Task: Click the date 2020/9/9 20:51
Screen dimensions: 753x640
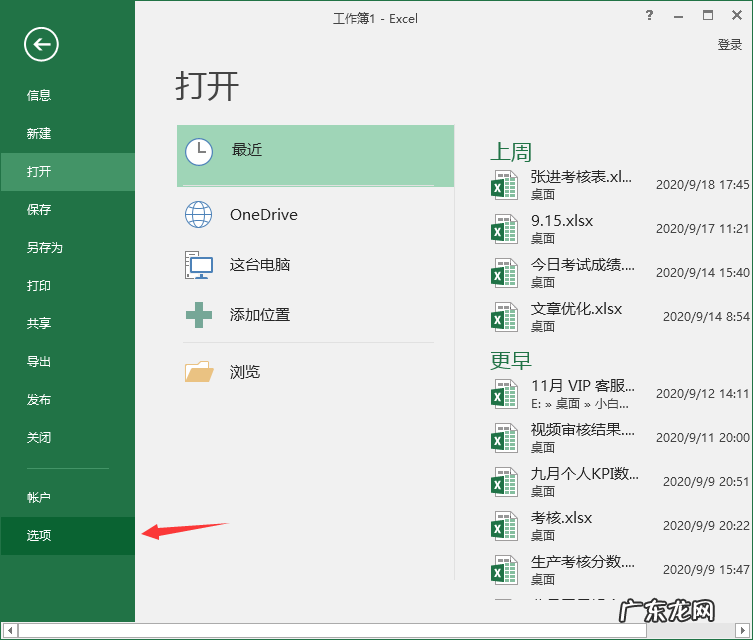Action: (x=706, y=482)
